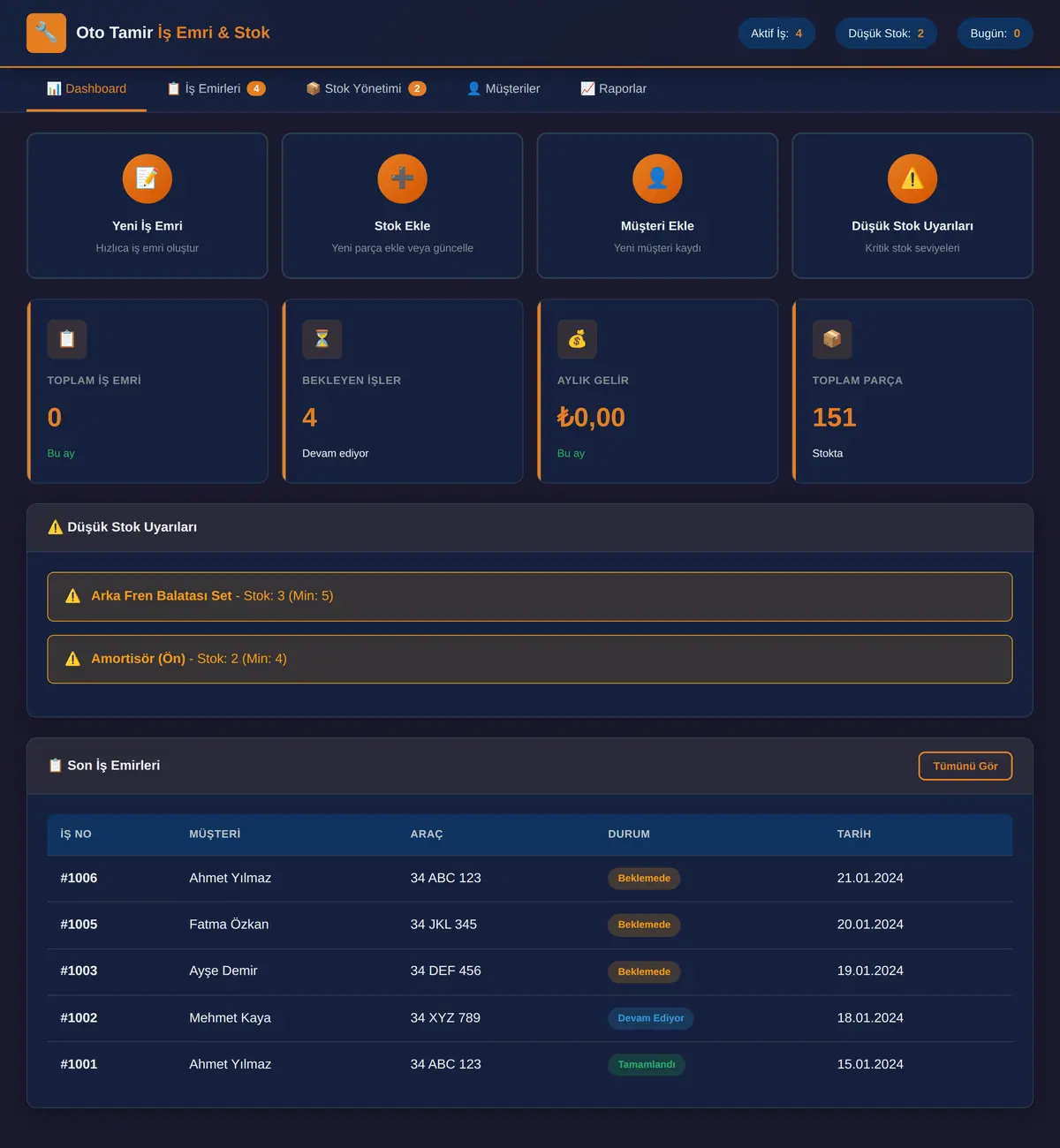
Task: Click the 151 total parts value
Action: (x=835, y=418)
